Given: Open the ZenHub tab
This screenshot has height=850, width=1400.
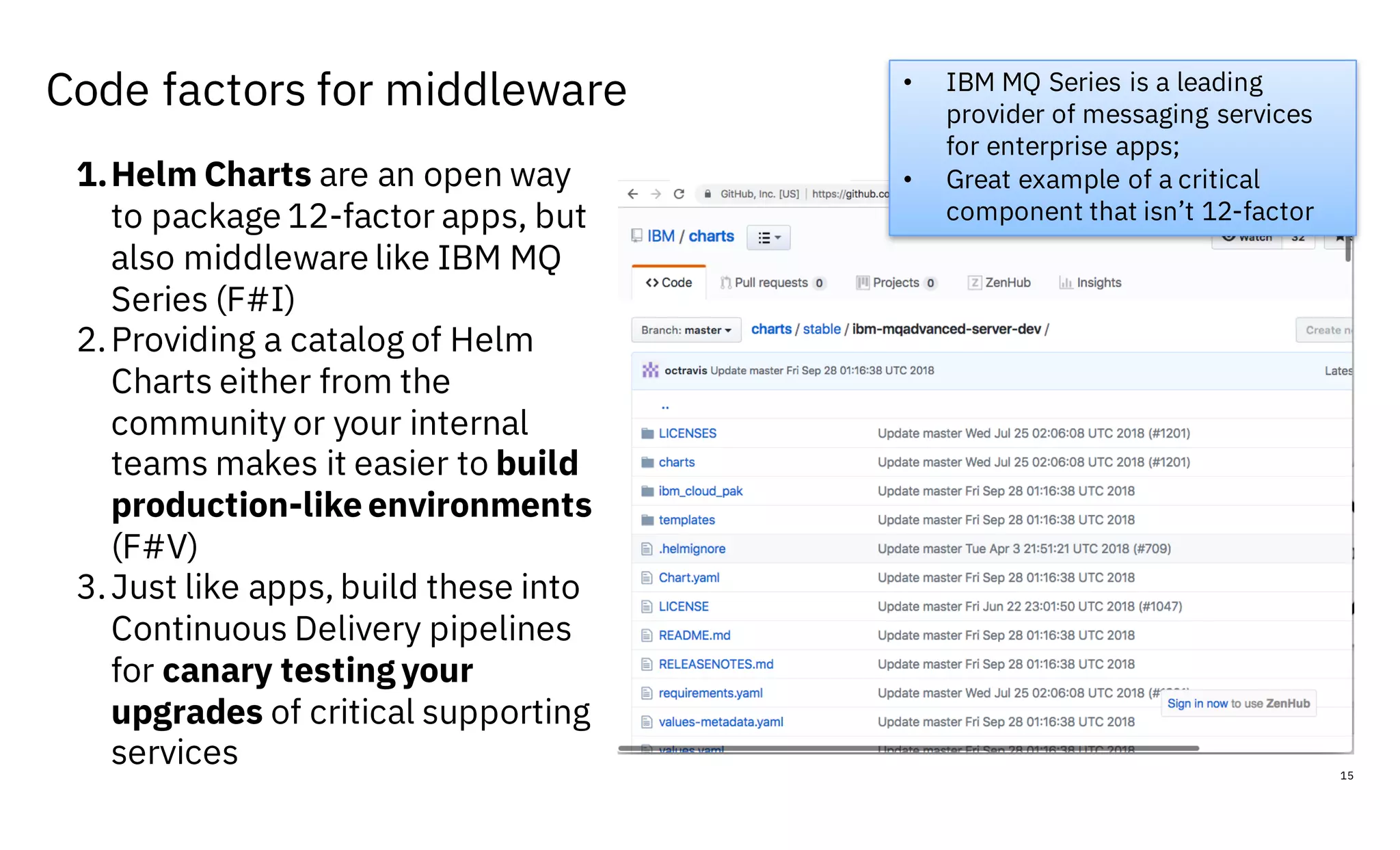Looking at the screenshot, I should (x=999, y=282).
